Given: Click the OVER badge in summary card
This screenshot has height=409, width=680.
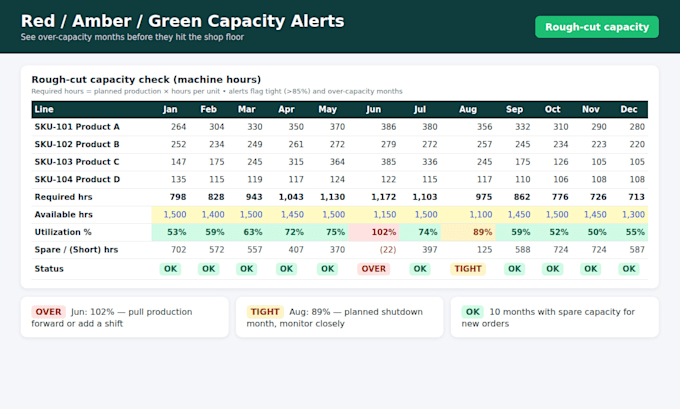Looking at the screenshot, I should tap(48, 312).
